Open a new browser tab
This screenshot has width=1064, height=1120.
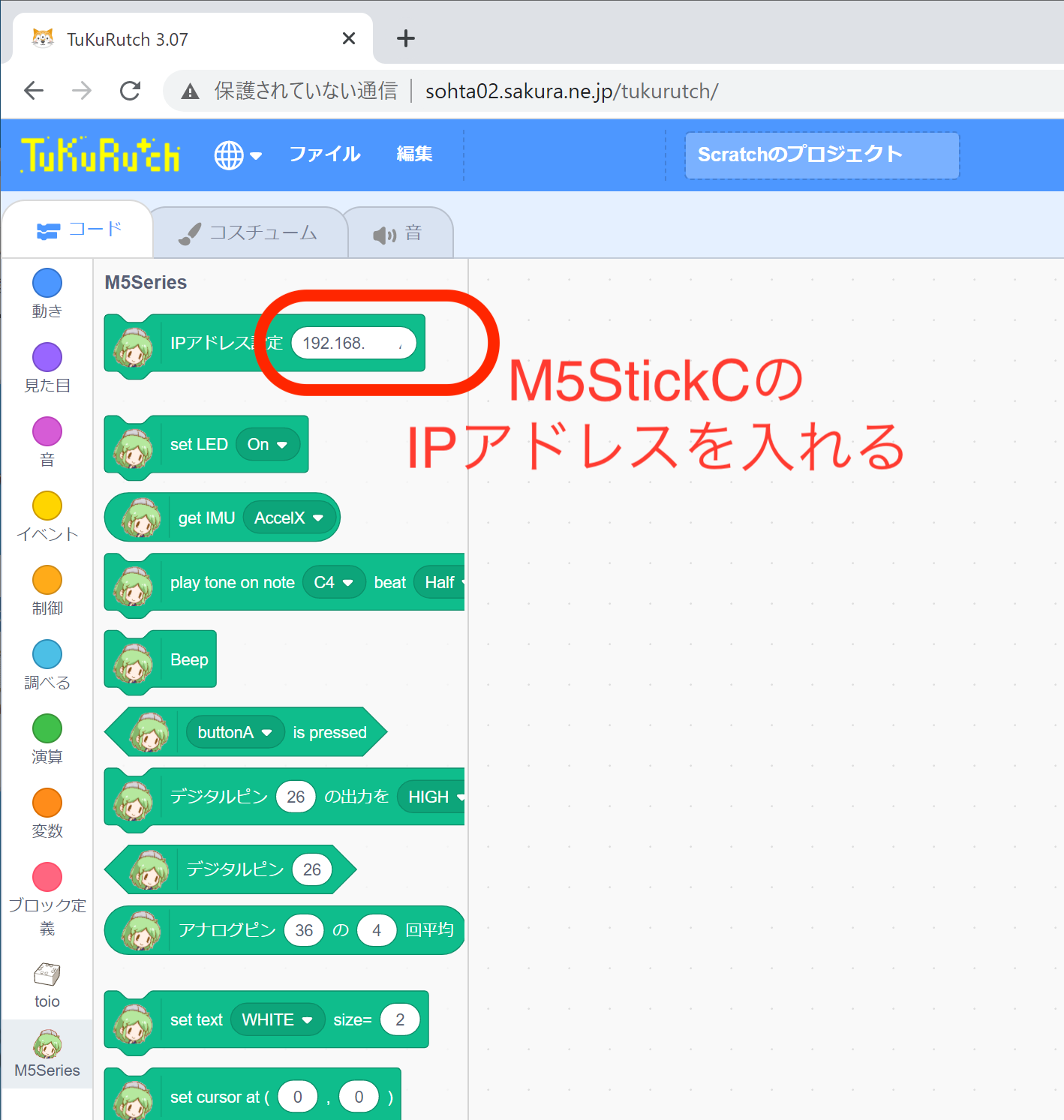(405, 38)
